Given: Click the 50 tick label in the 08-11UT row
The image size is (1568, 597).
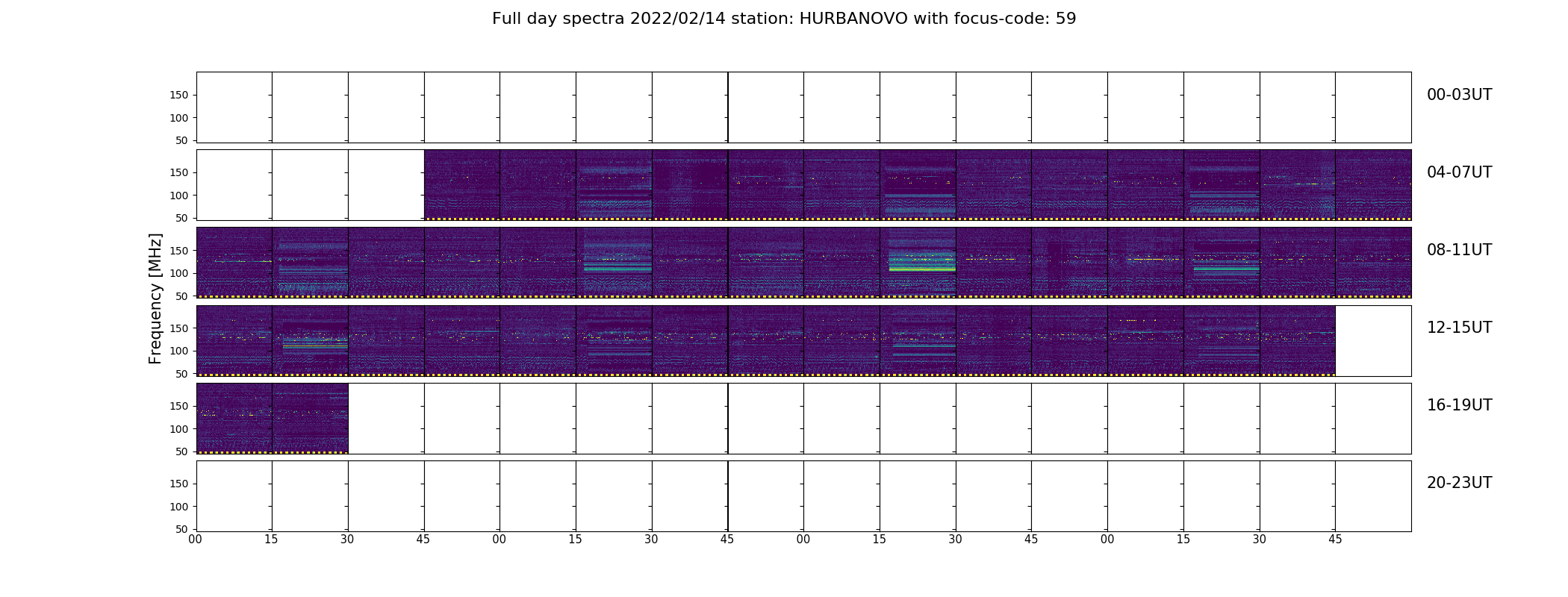Looking at the screenshot, I should click(182, 296).
